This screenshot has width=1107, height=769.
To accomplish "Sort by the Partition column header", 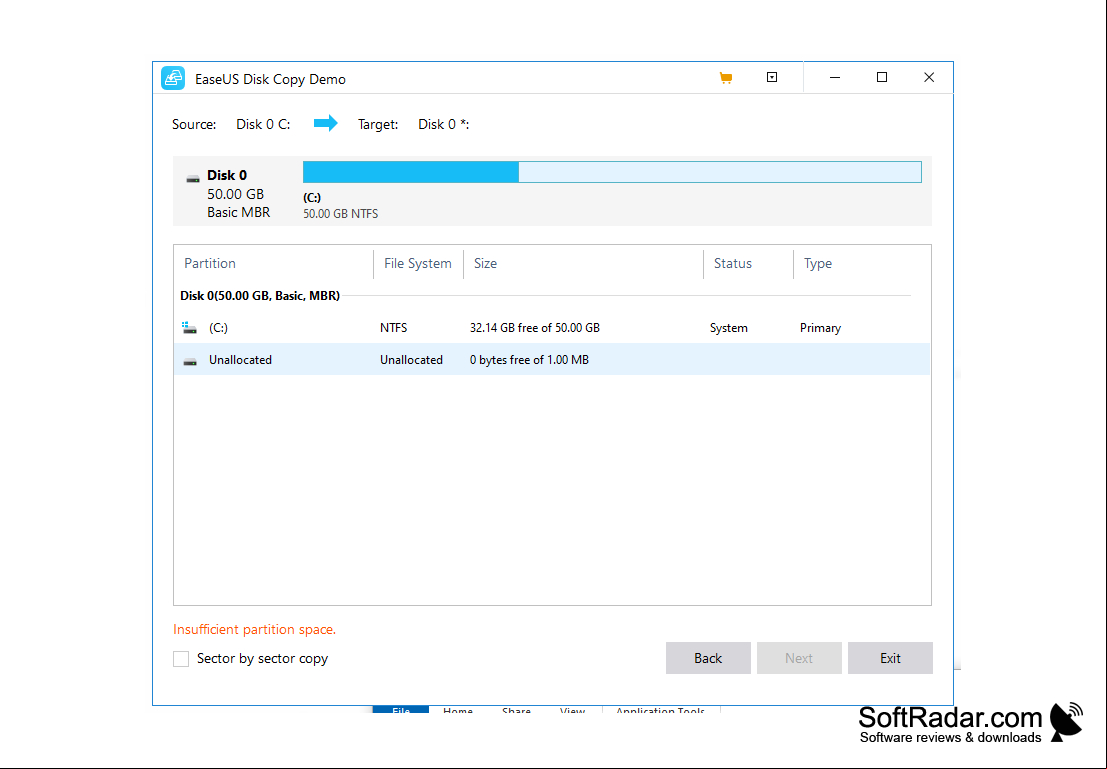I will click(x=210, y=263).
